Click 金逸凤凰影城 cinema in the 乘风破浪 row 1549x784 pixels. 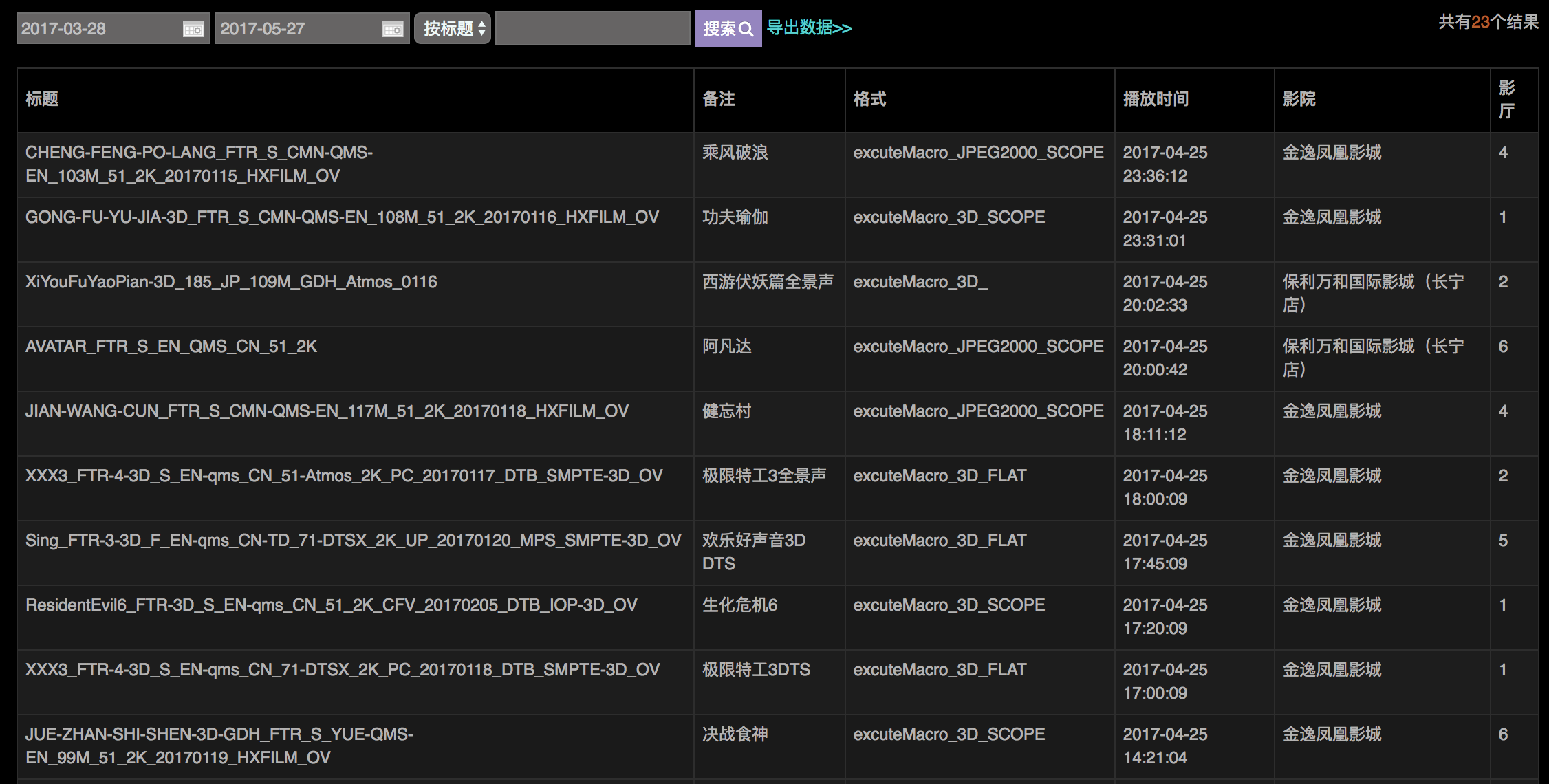[1332, 153]
